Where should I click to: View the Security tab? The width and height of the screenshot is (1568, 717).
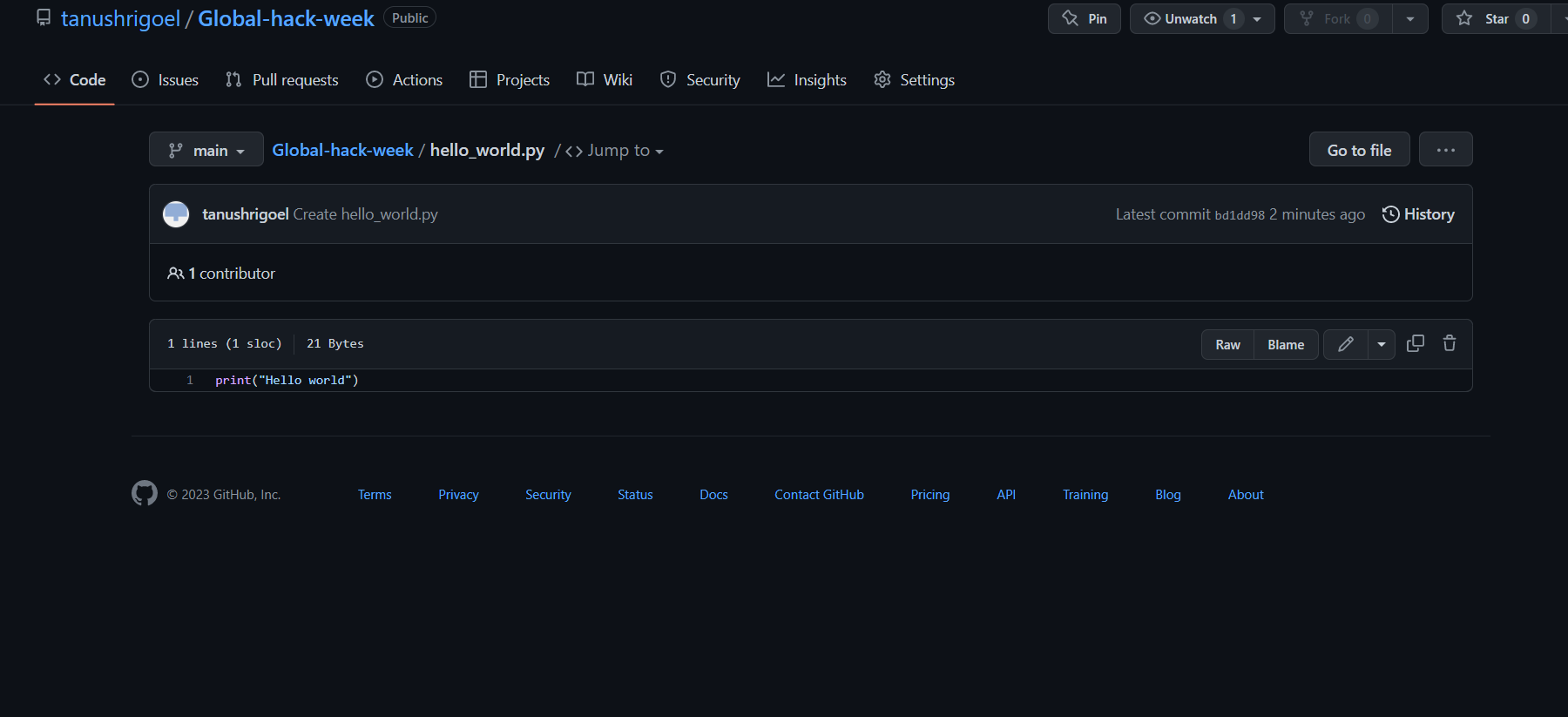[x=700, y=79]
